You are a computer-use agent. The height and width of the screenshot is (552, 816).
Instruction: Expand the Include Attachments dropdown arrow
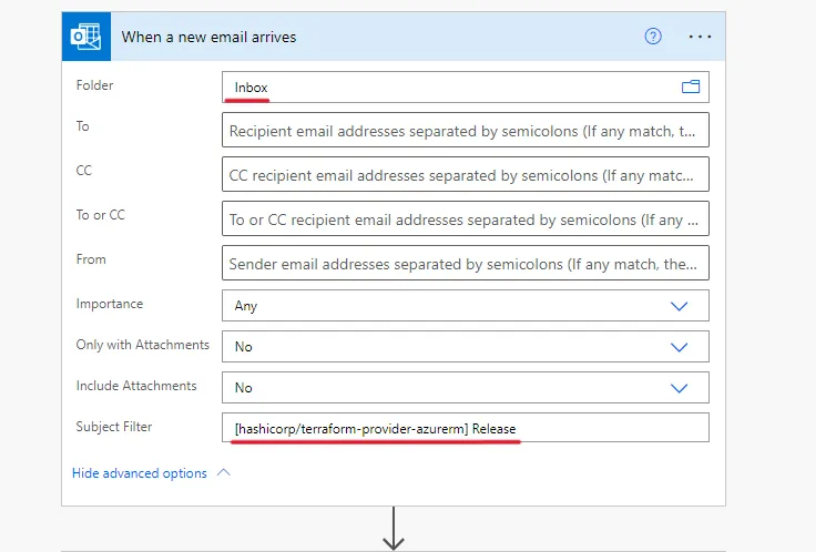[x=679, y=388]
